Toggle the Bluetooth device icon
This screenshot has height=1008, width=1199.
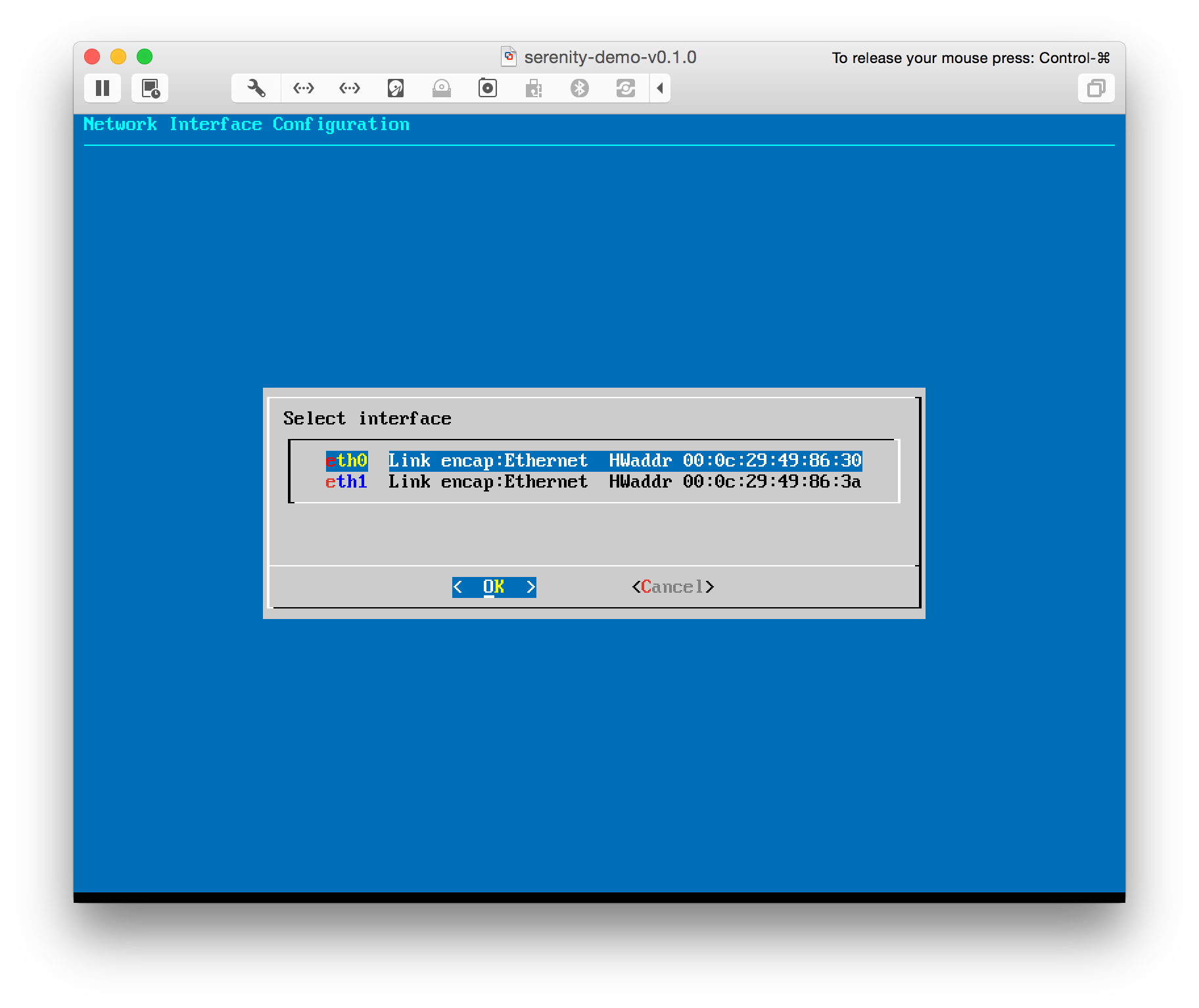point(580,88)
